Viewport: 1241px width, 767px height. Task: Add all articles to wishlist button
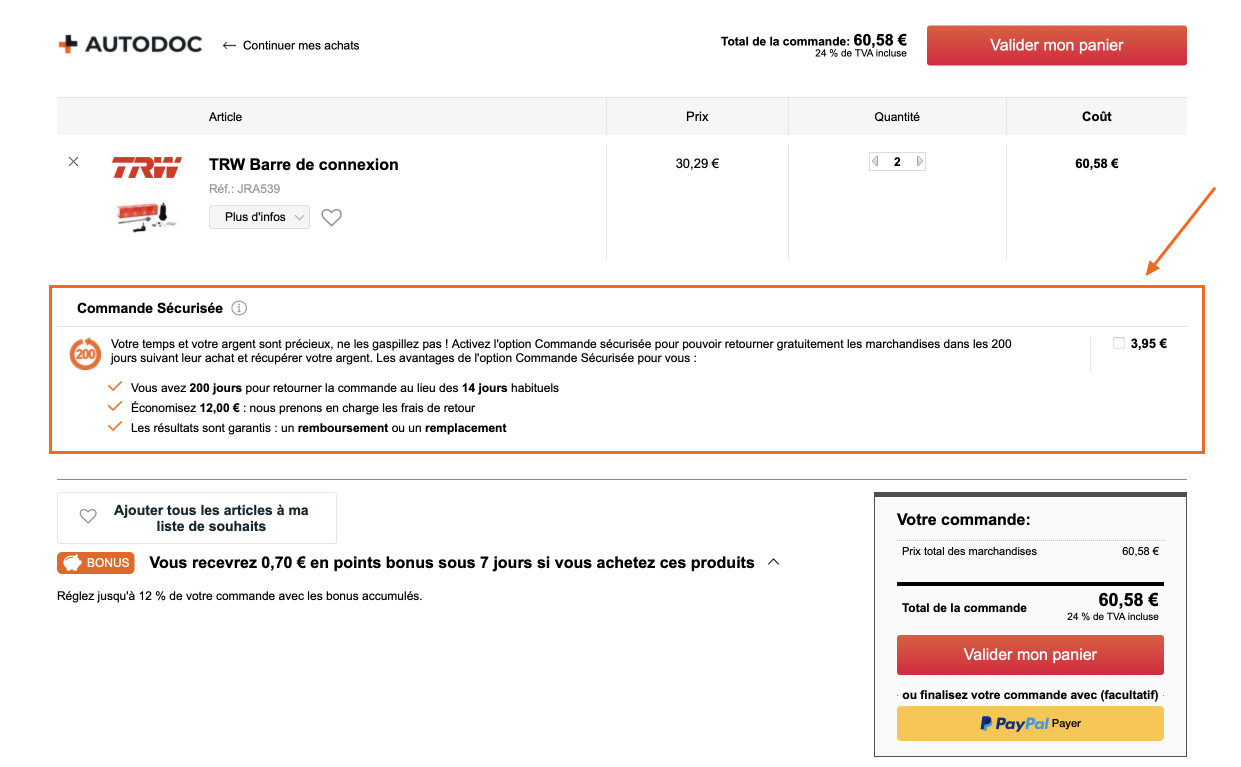pos(197,518)
